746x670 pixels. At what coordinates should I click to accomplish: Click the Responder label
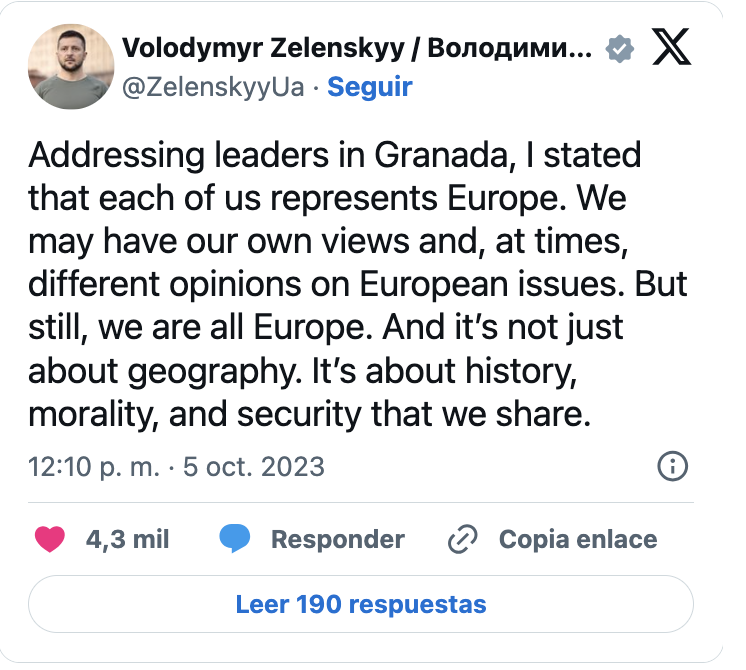(338, 539)
